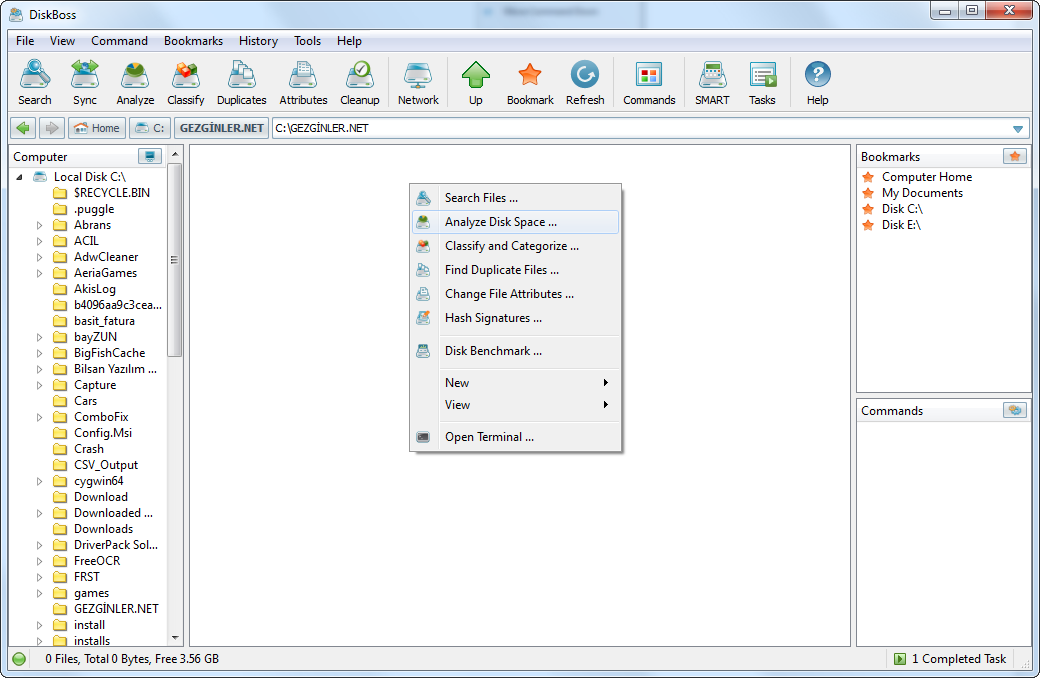Viewport: 1040px width, 678px height.
Task: Click the green status indicator icon
Action: point(19,659)
